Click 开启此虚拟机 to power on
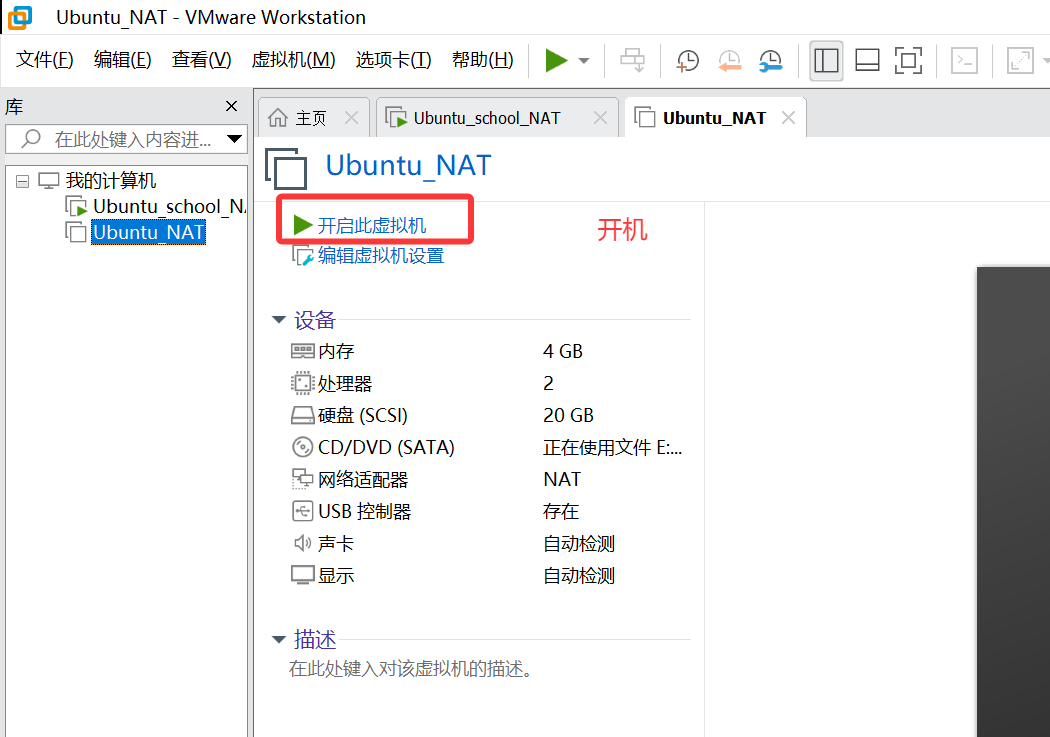The height and width of the screenshot is (737, 1050). click(372, 226)
